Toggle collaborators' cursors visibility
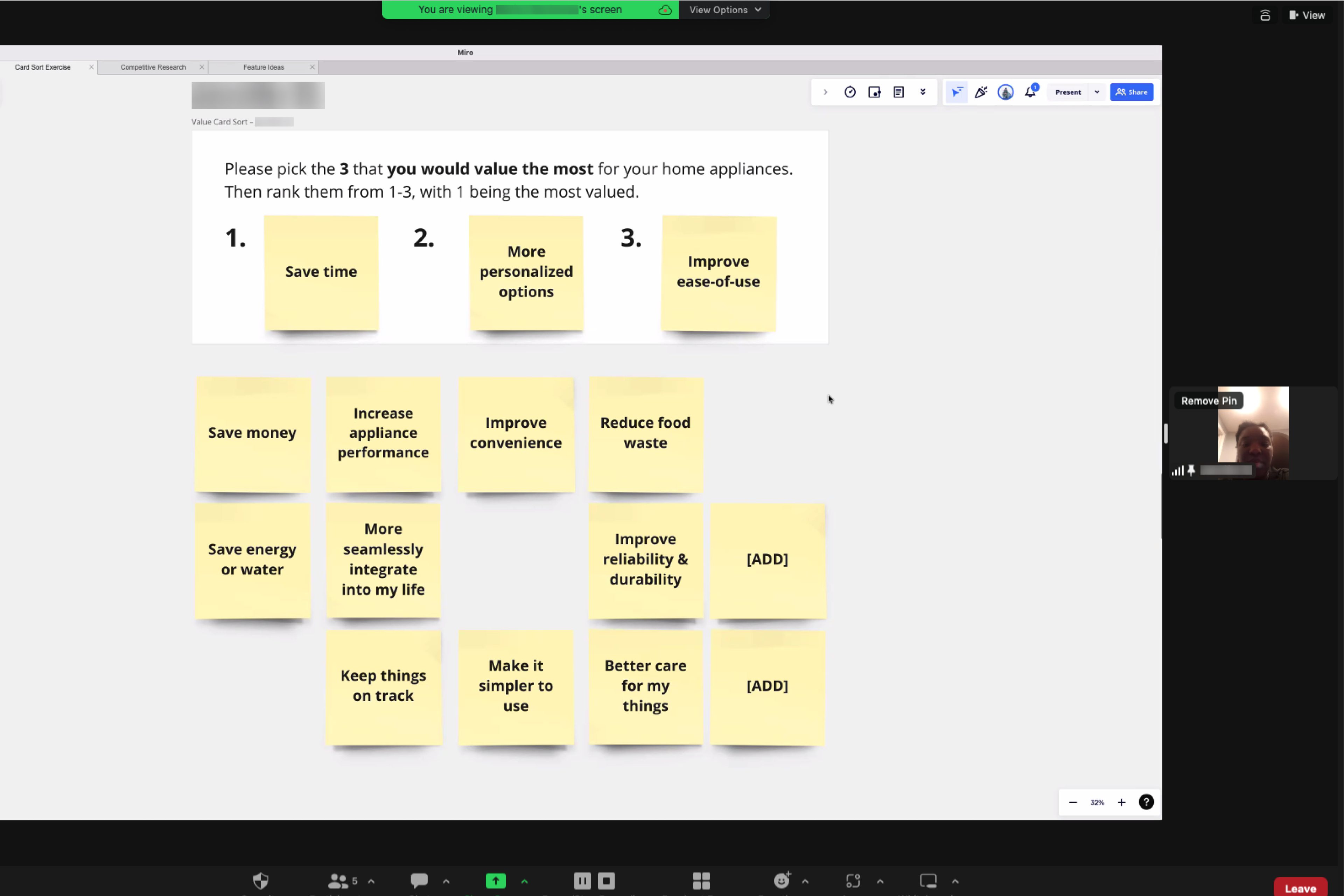The image size is (1344, 896). coord(957,92)
